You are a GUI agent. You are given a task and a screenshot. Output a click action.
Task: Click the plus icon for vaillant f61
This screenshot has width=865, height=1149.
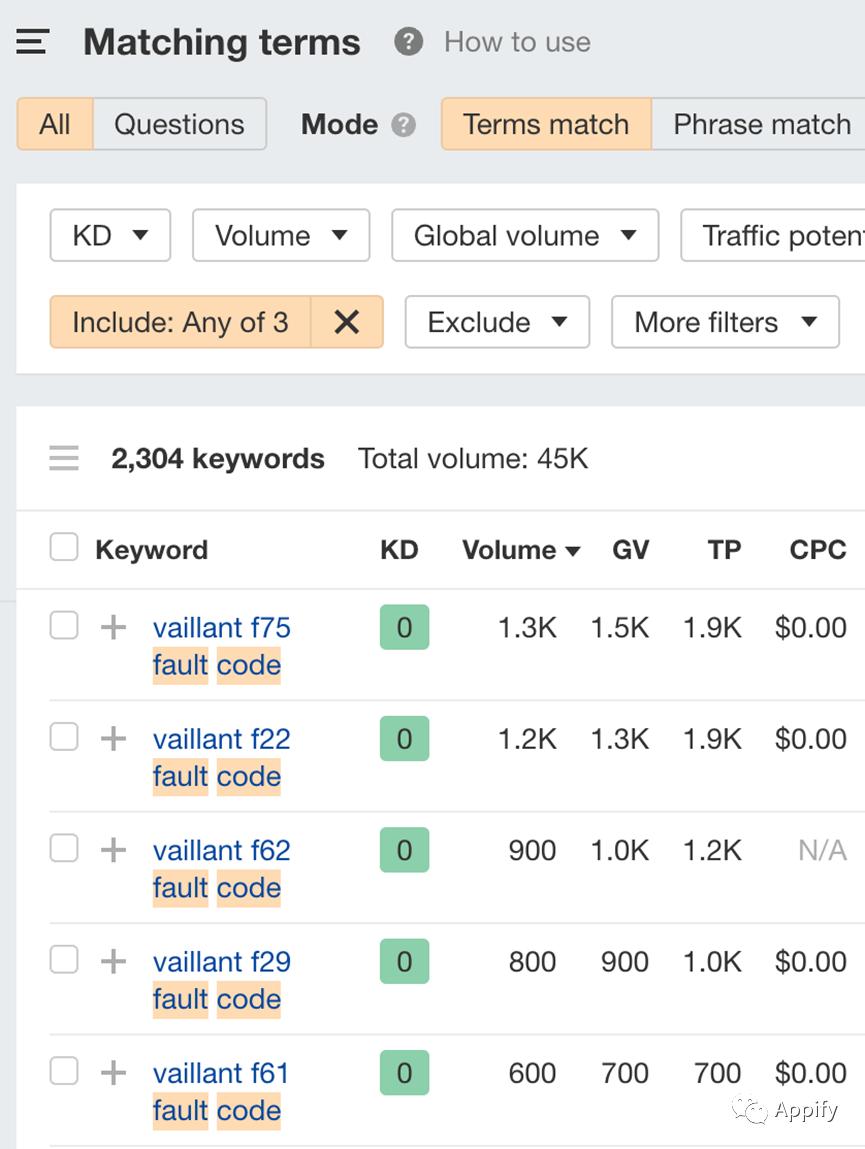pyautogui.click(x=114, y=1073)
